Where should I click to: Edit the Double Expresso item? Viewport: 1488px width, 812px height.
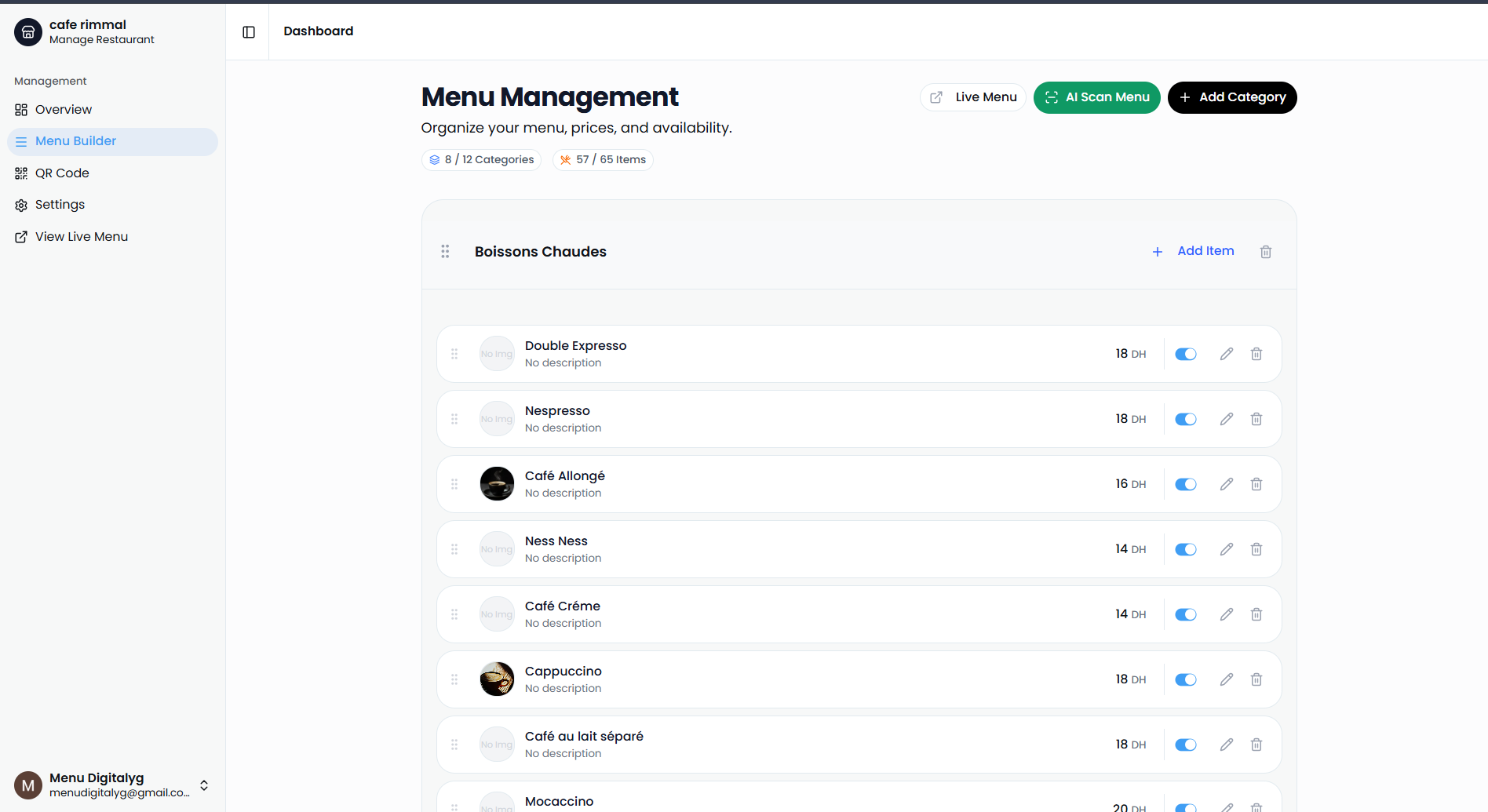pyautogui.click(x=1227, y=354)
